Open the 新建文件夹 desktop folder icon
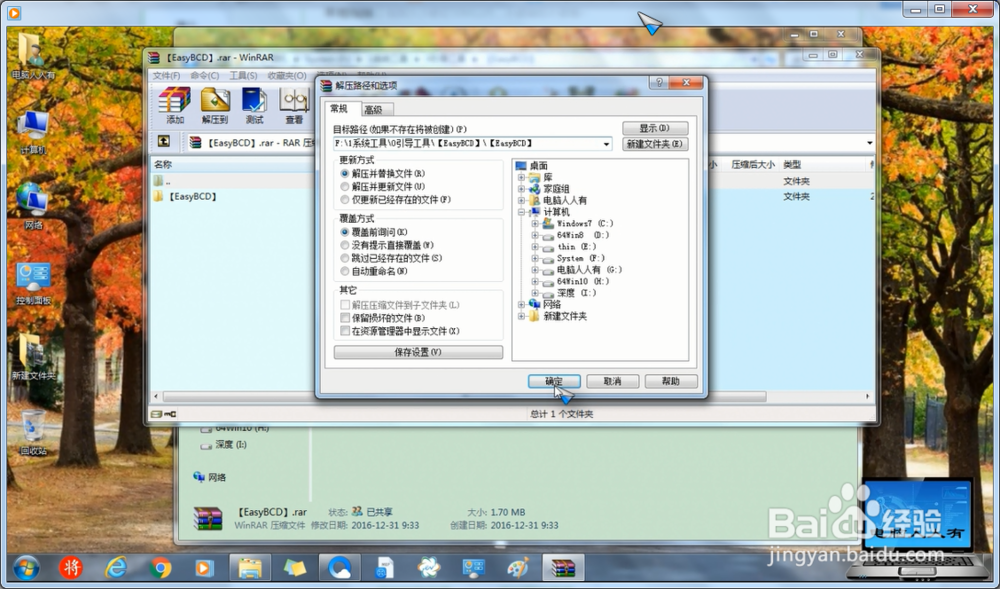The height and width of the screenshot is (589, 1000). pos(33,358)
